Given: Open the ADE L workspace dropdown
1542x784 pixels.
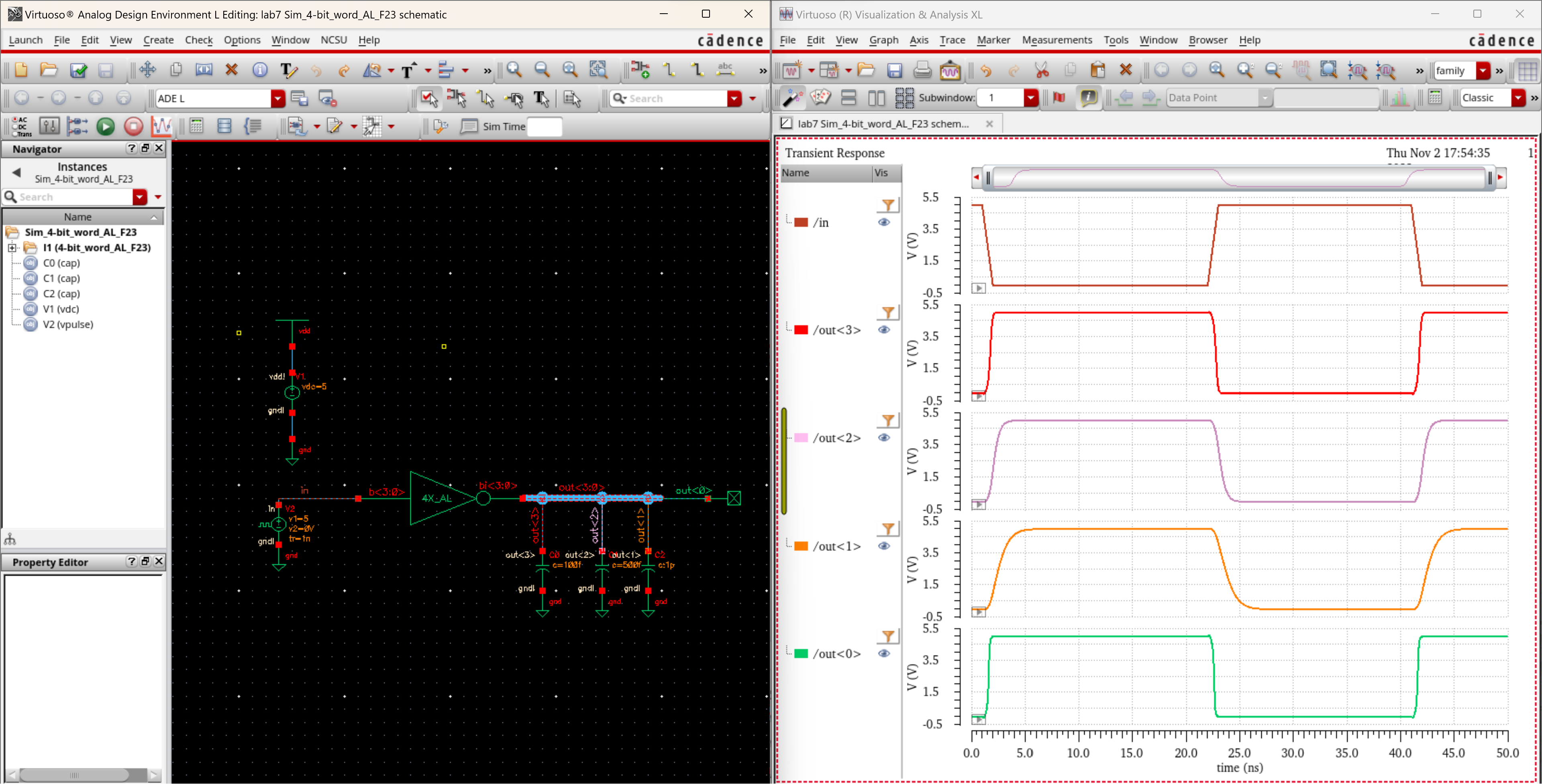Looking at the screenshot, I should point(278,99).
